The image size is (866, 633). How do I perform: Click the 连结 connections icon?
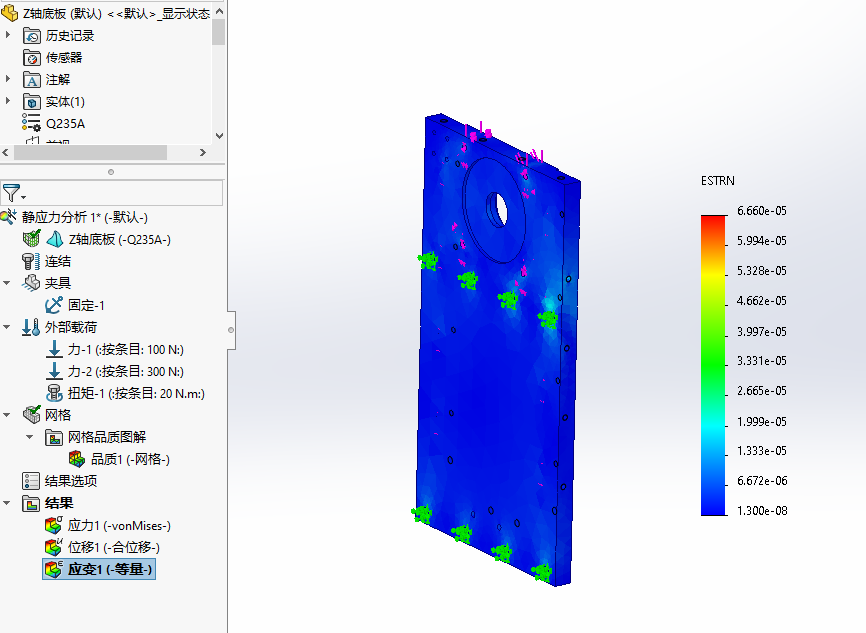[x=31, y=261]
